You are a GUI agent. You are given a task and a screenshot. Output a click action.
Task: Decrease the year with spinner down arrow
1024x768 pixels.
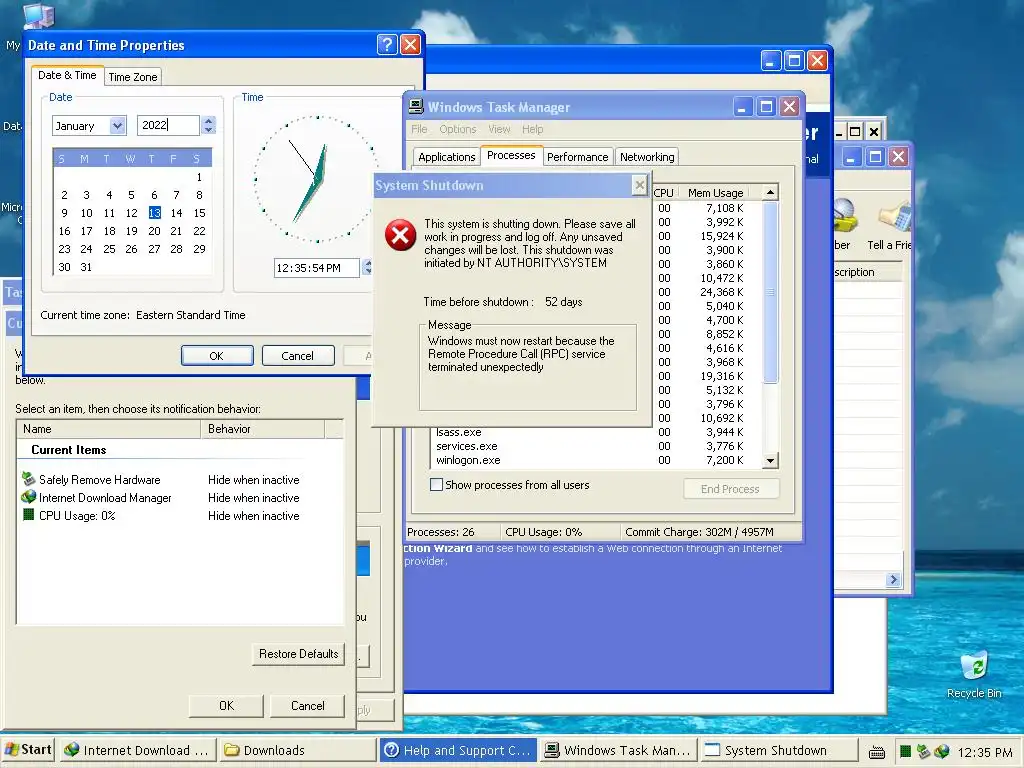pos(208,129)
